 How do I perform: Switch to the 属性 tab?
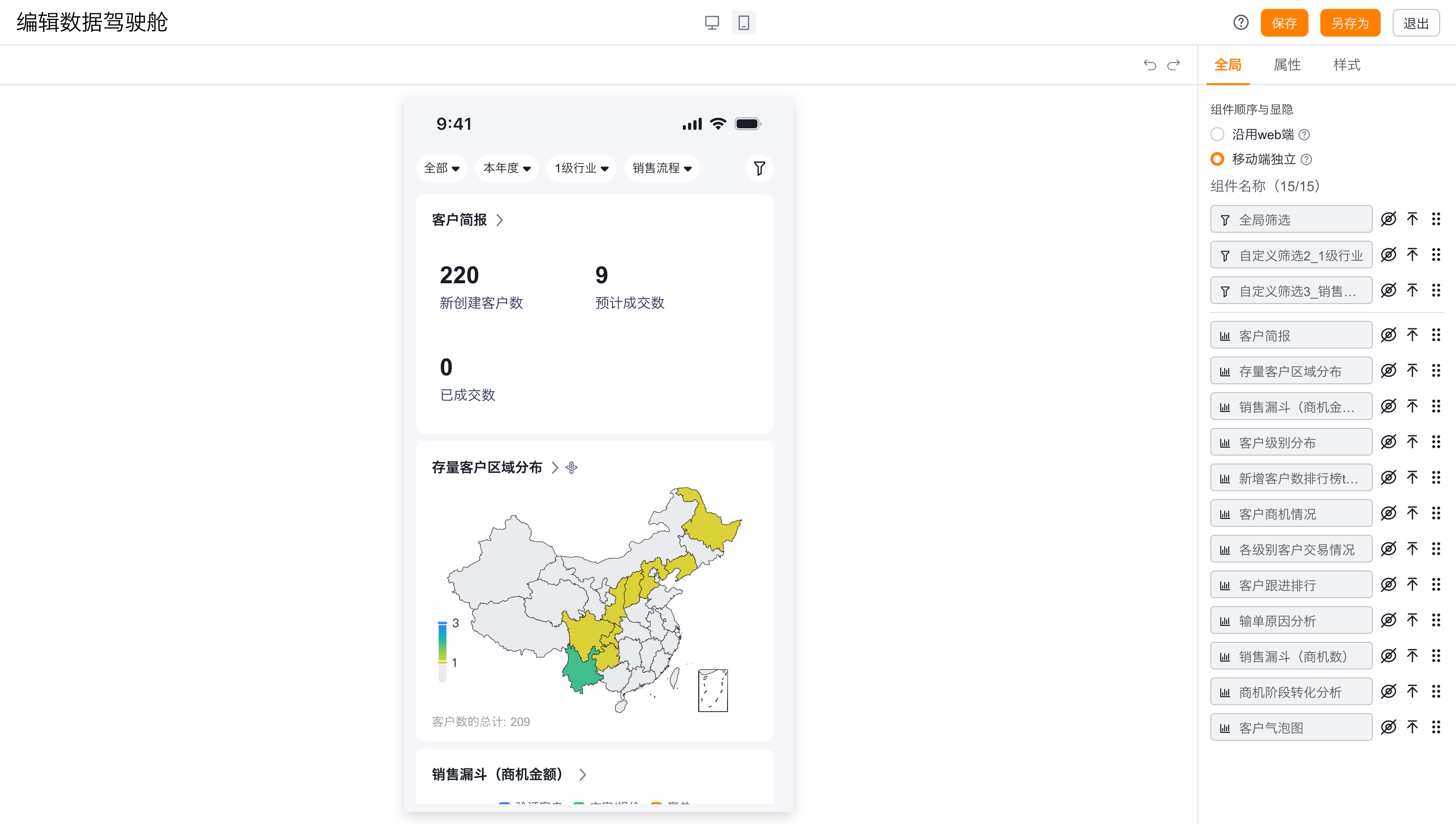coord(1287,65)
